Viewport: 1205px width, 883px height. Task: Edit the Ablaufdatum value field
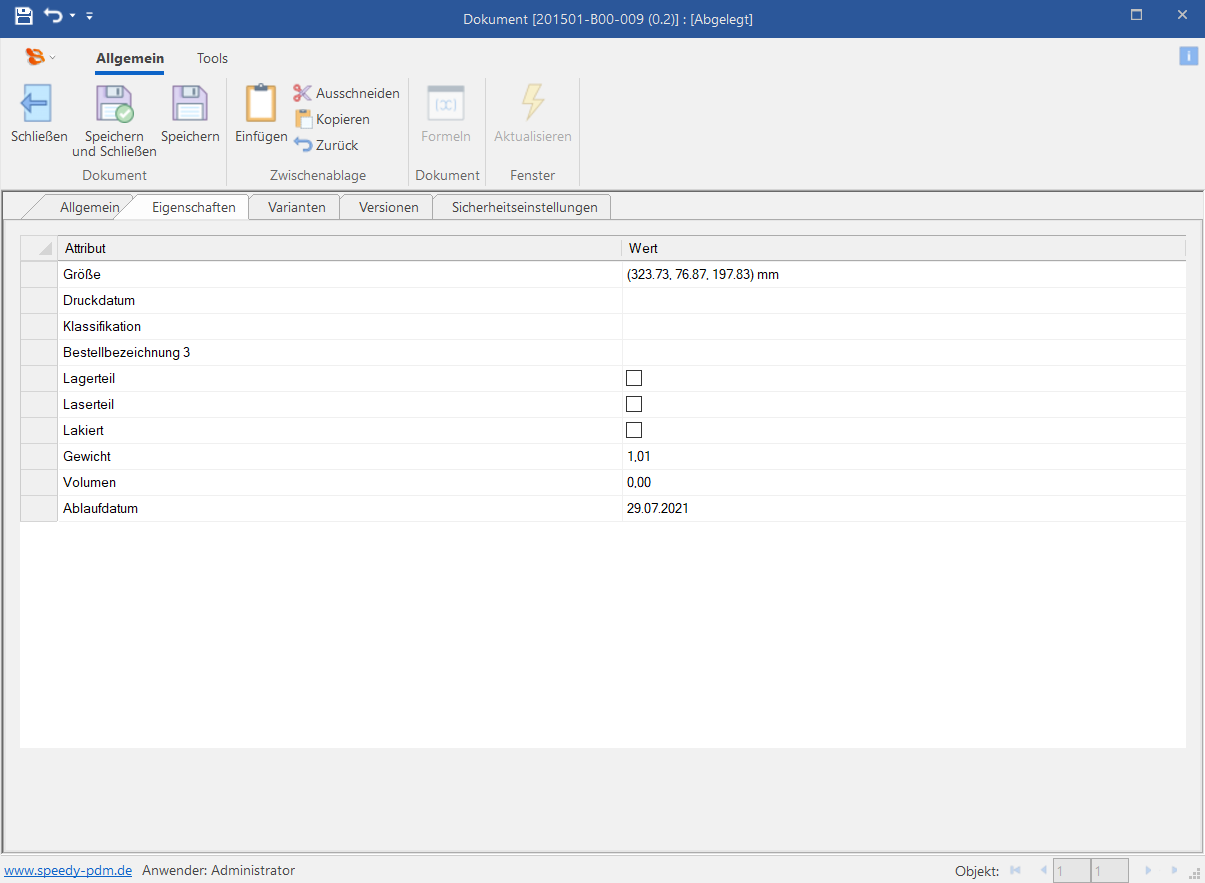(x=900, y=508)
